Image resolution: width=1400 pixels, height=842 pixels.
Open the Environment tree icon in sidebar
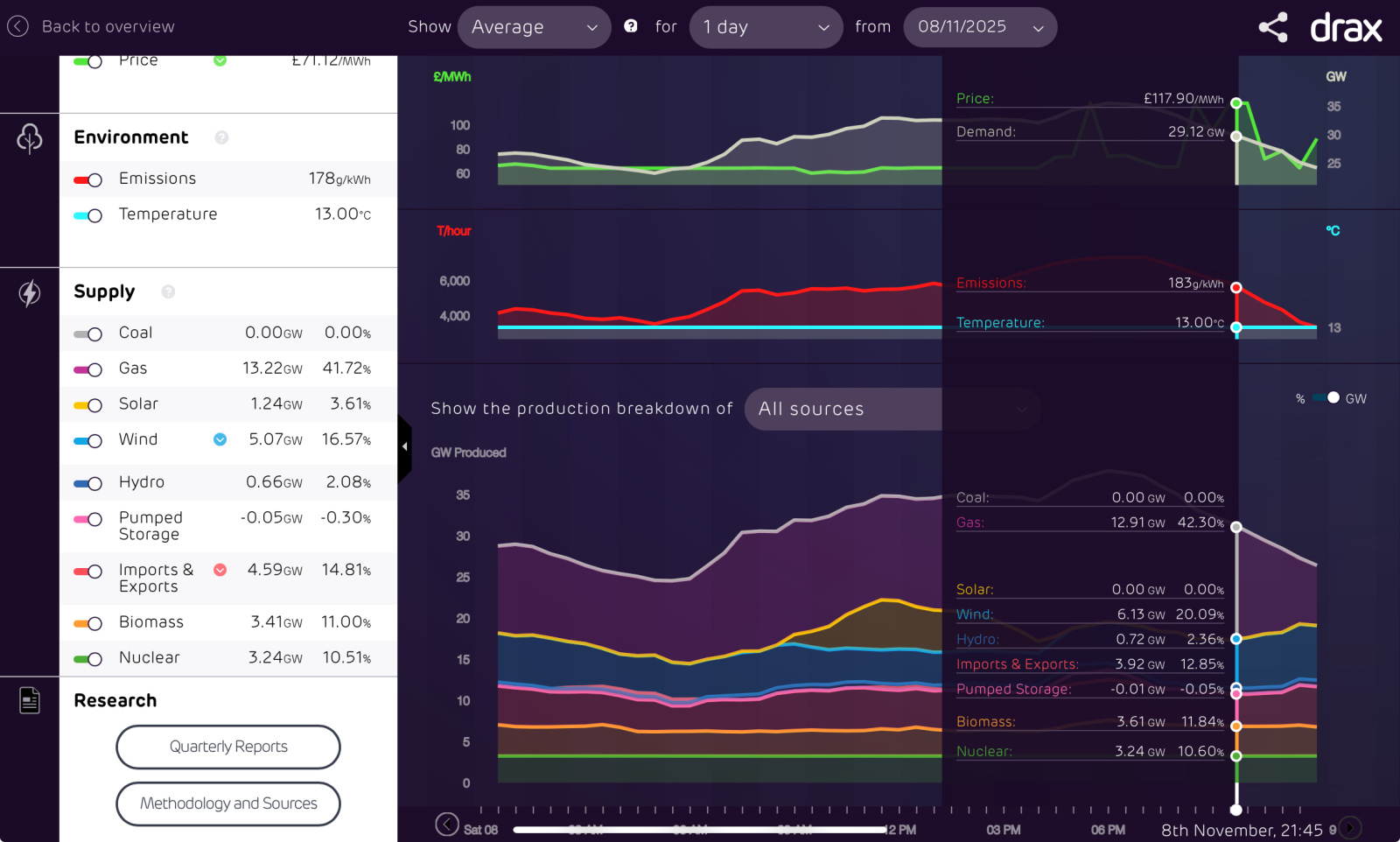(x=30, y=138)
